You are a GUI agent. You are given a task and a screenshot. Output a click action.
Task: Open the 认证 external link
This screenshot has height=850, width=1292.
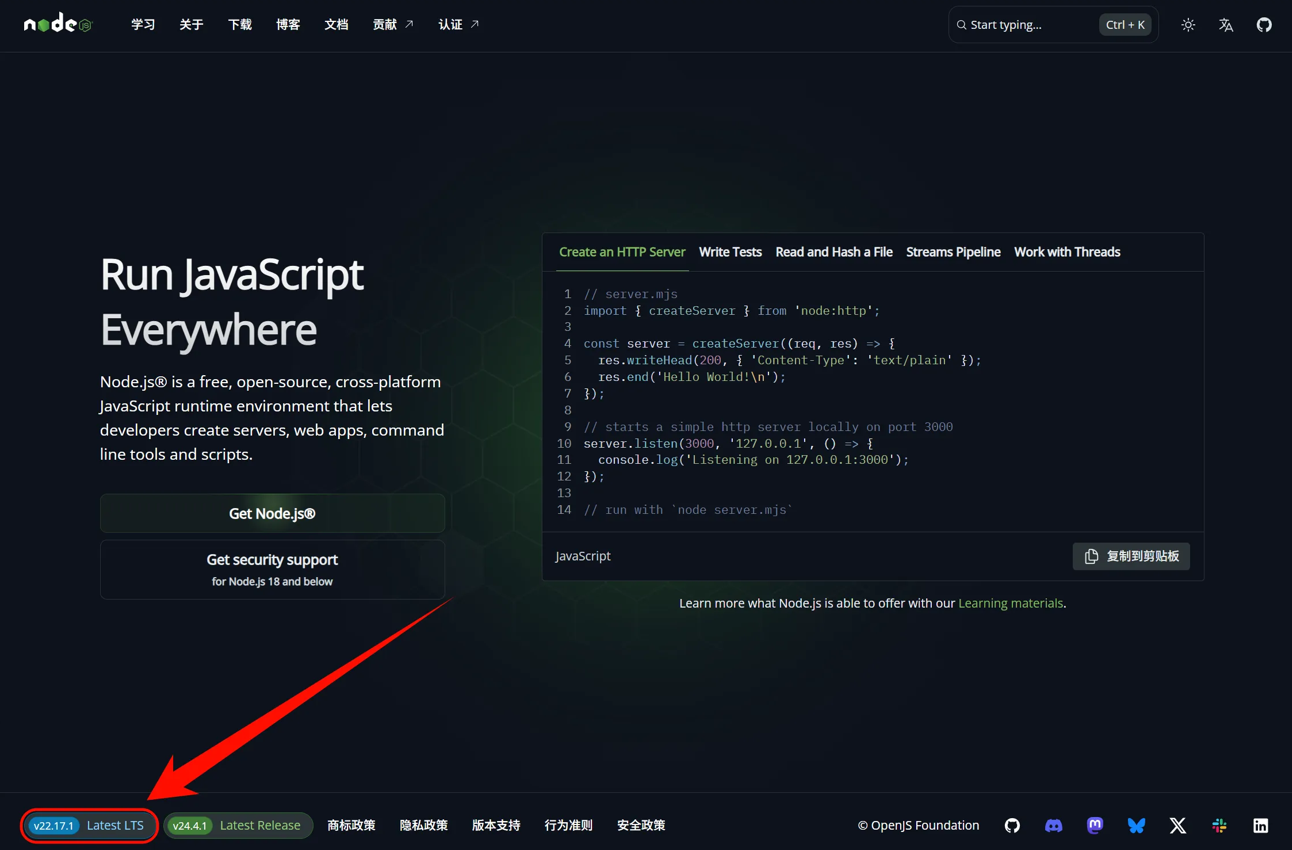[459, 25]
